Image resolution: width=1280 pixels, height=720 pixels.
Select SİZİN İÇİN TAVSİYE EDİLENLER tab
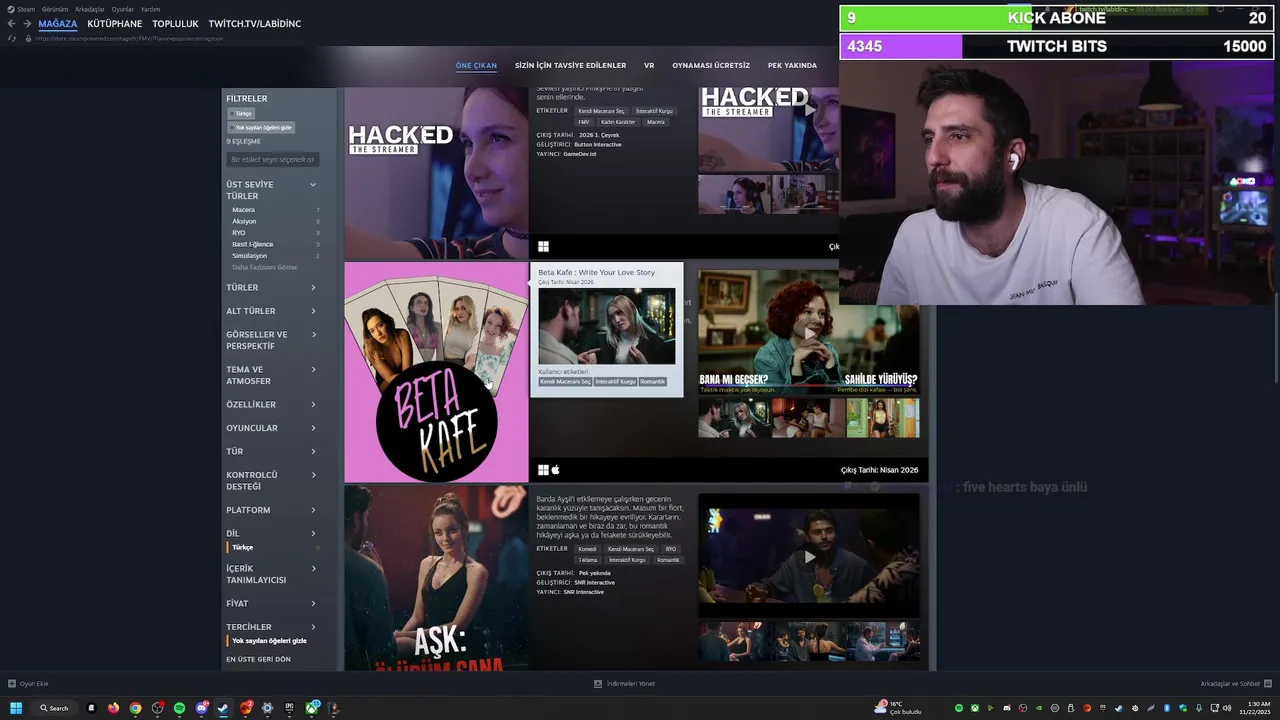[x=570, y=65]
